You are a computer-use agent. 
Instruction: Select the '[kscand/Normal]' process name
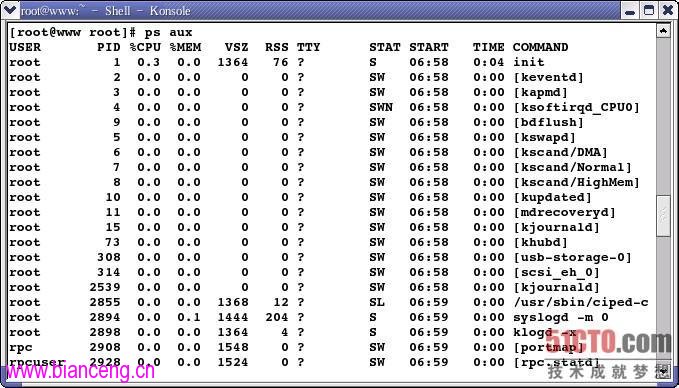pyautogui.click(x=572, y=167)
